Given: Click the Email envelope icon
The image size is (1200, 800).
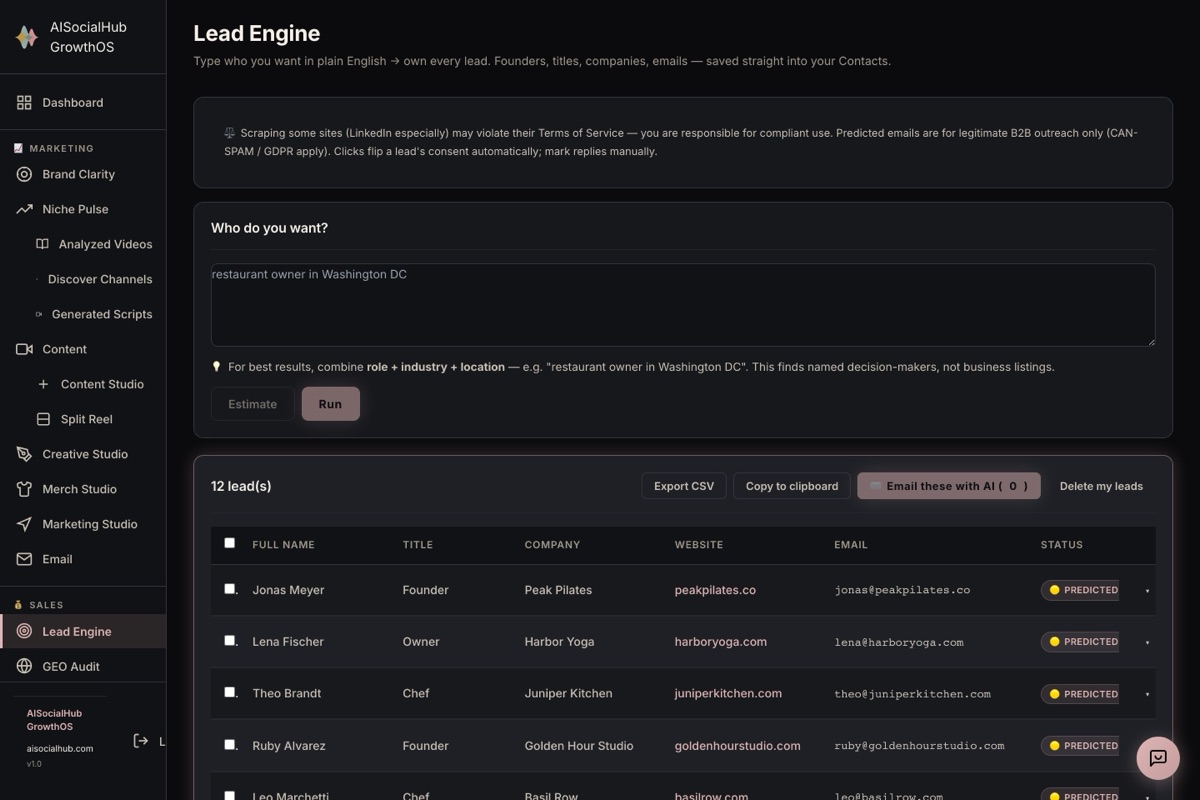Looking at the screenshot, I should tap(24, 559).
